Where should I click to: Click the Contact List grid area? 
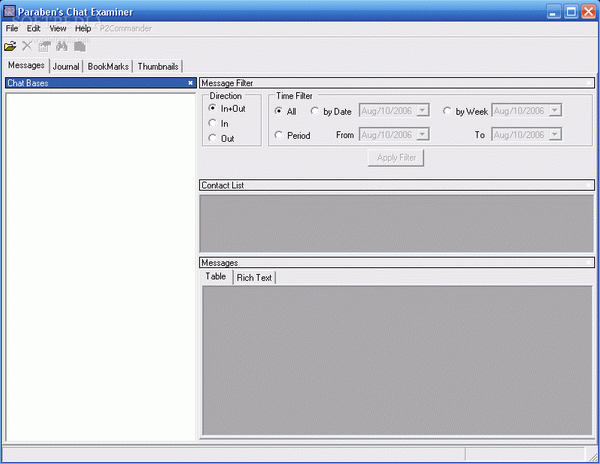397,223
